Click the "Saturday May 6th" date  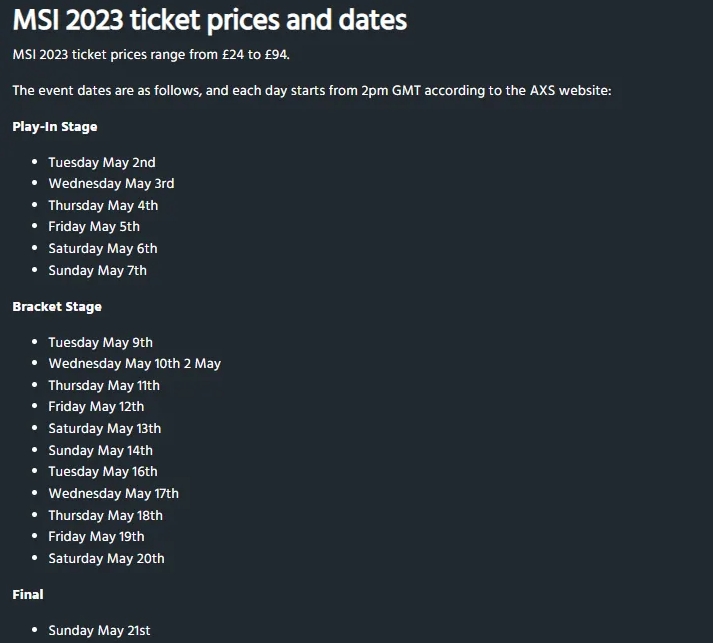click(x=103, y=248)
